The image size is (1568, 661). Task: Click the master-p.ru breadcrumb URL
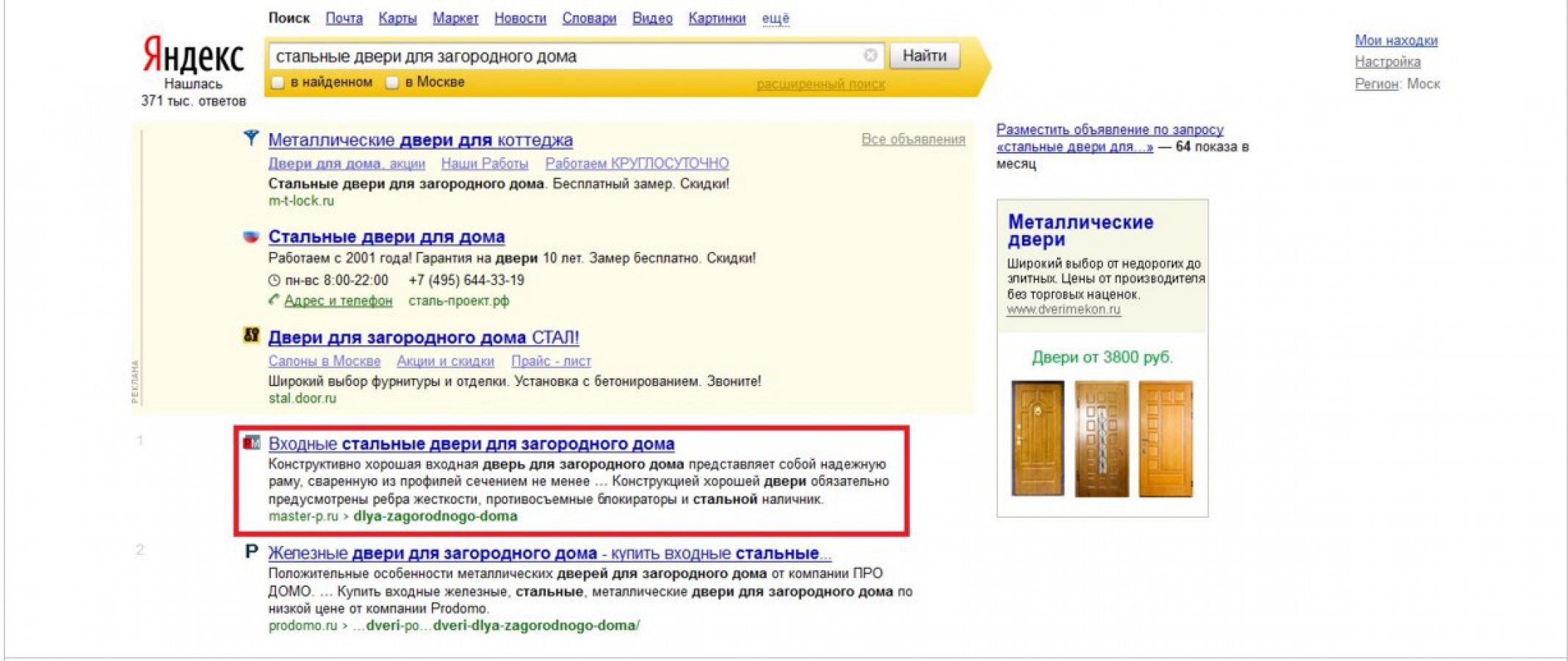point(393,516)
